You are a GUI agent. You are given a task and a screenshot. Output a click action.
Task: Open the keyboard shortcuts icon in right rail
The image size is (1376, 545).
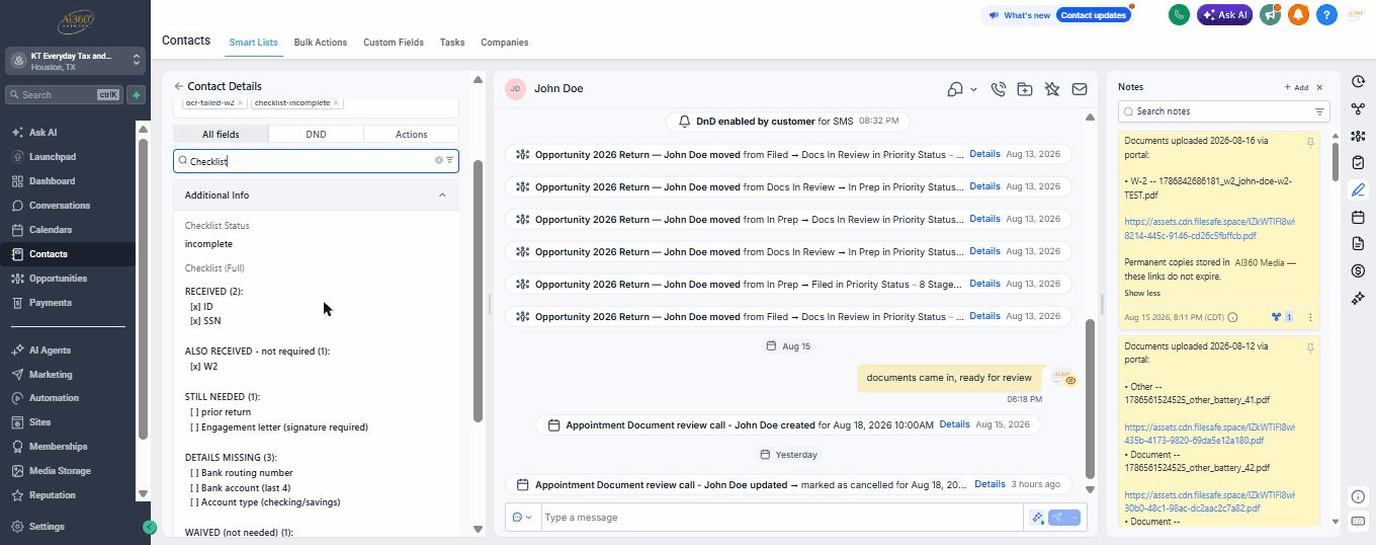tap(1358, 521)
